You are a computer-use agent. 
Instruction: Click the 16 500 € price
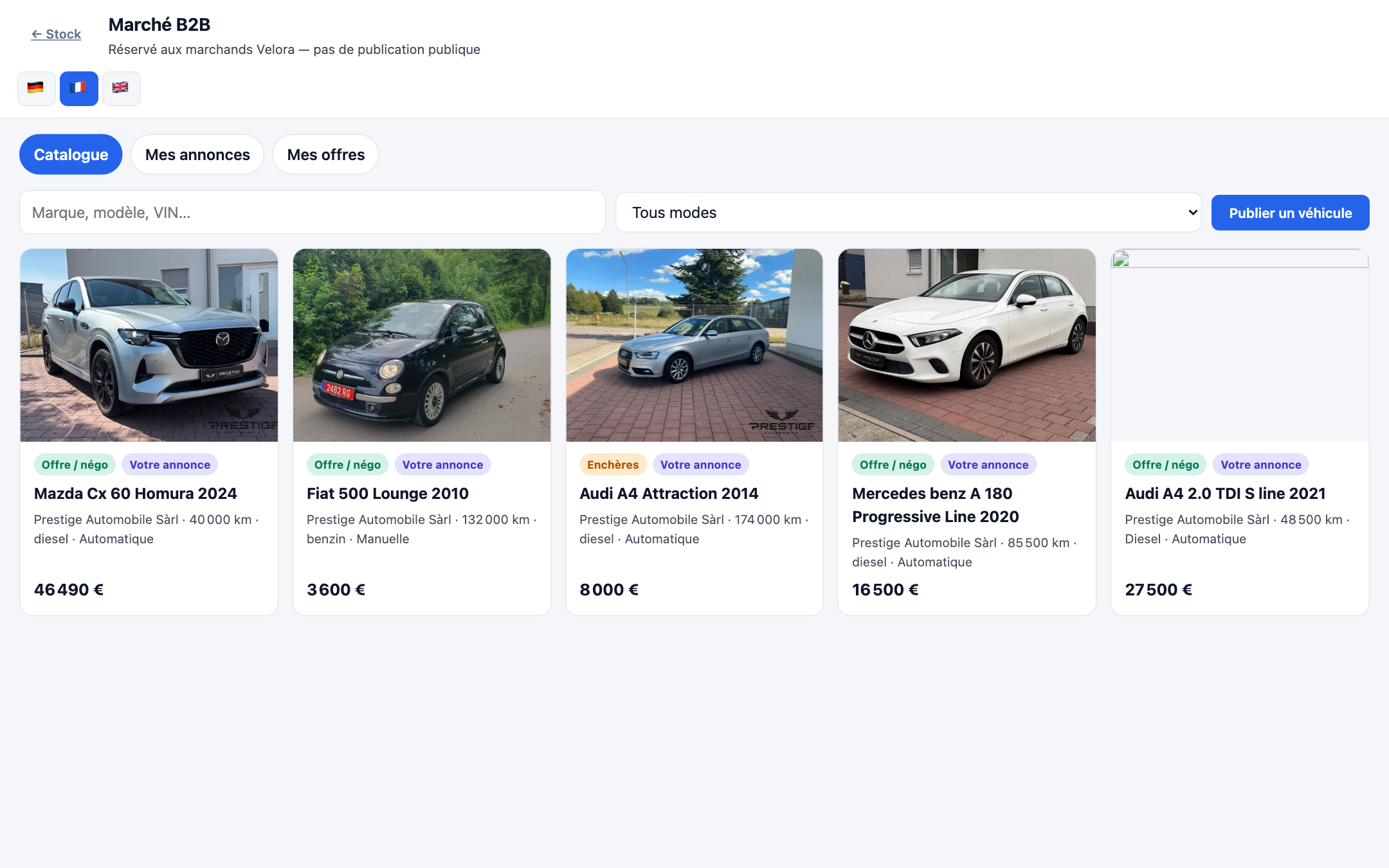885,590
